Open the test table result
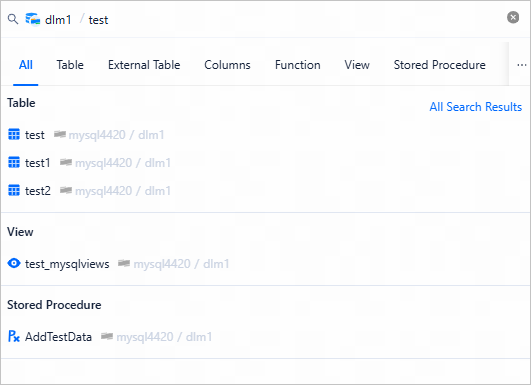The height and width of the screenshot is (385, 531). tap(35, 135)
